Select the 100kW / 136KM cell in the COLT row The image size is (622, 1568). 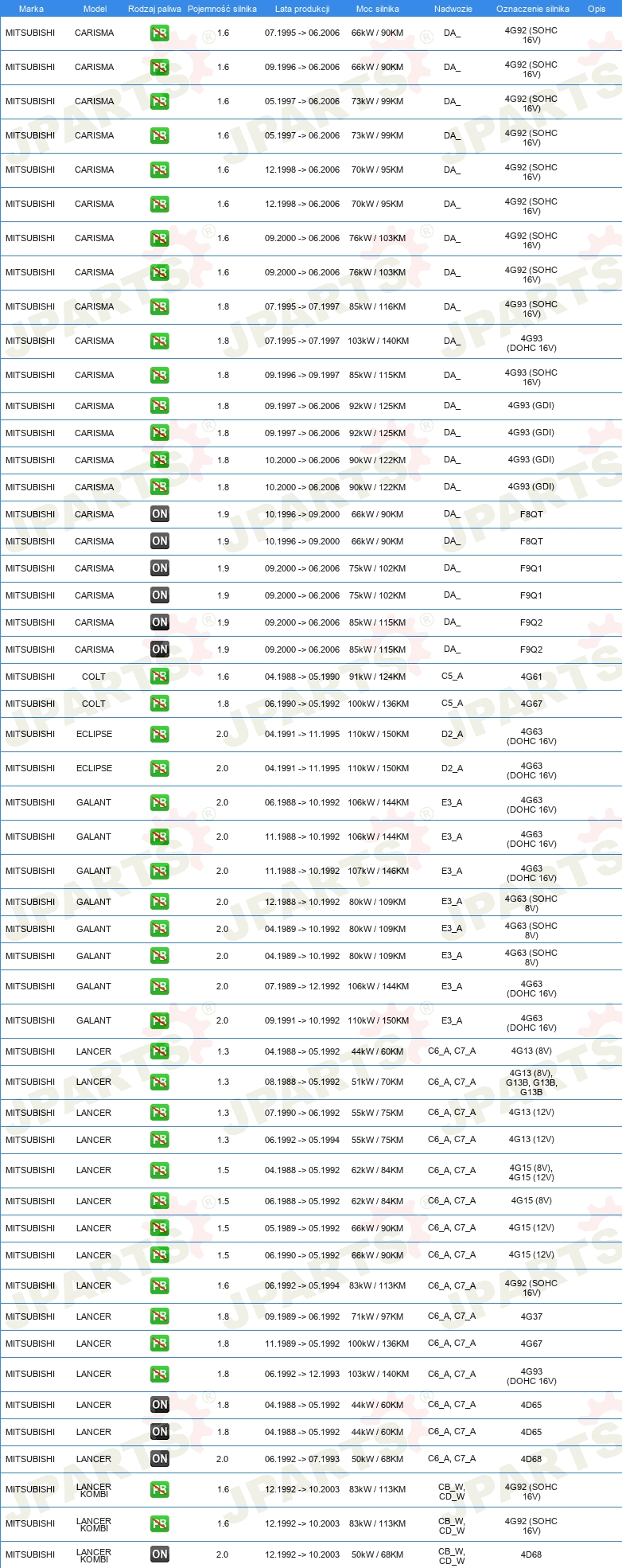click(x=378, y=704)
